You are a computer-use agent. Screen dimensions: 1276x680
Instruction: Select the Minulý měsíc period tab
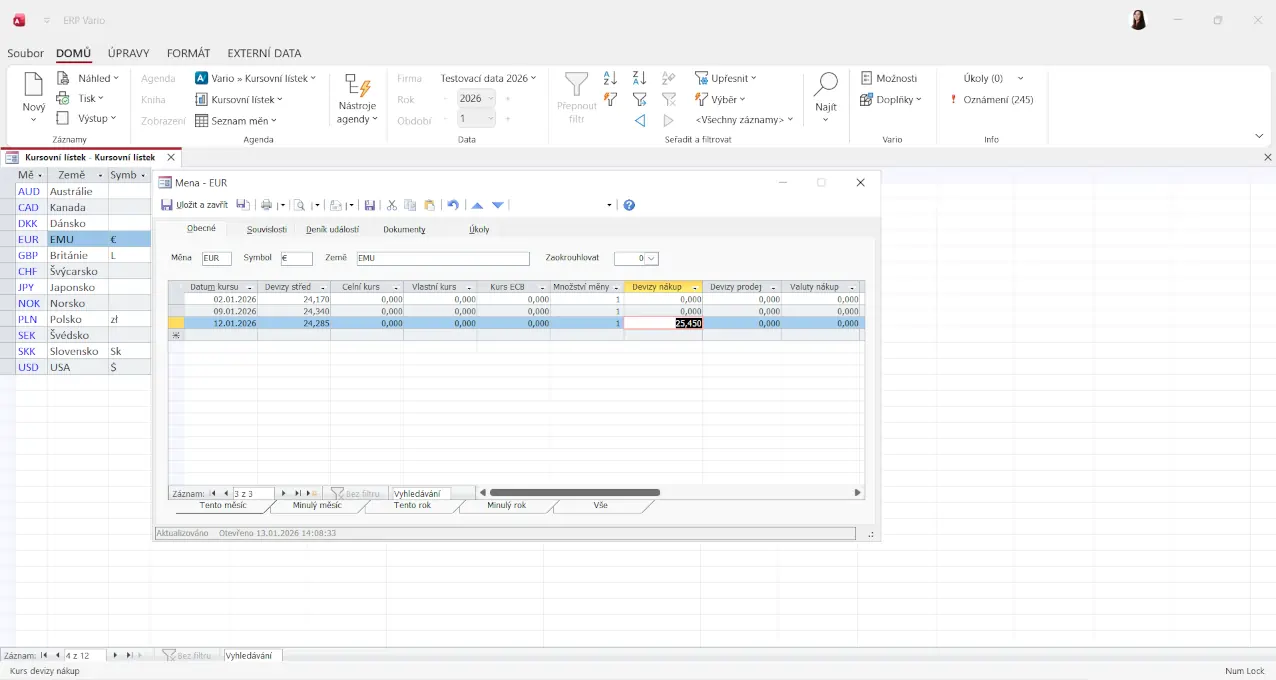tap(316, 506)
